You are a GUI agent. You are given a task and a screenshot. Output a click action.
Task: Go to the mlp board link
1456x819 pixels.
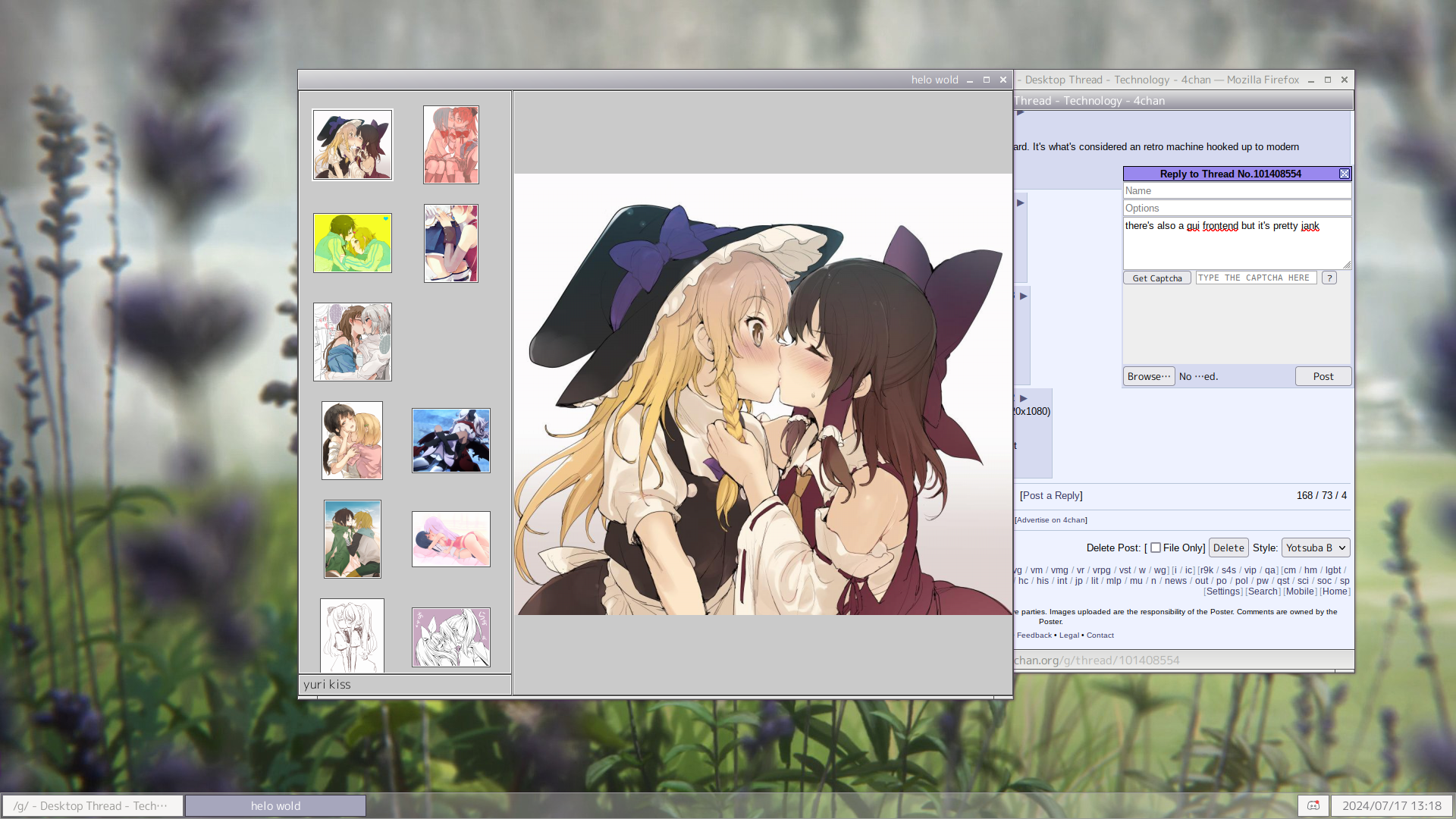[x=1113, y=581]
